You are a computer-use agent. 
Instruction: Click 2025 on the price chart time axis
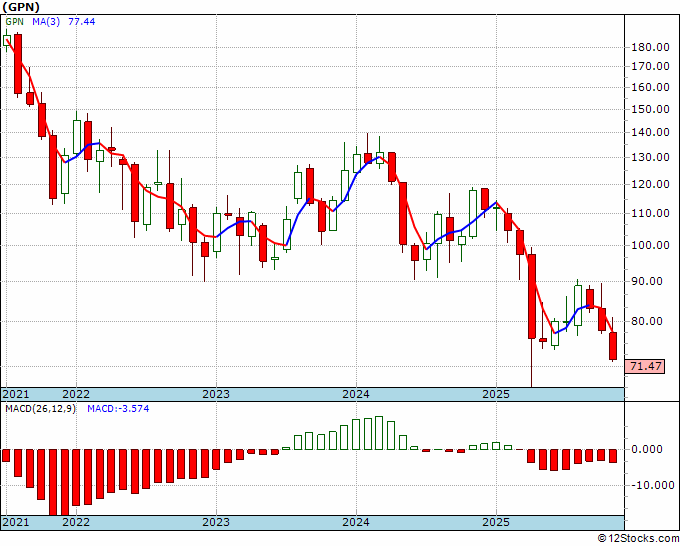click(x=496, y=394)
